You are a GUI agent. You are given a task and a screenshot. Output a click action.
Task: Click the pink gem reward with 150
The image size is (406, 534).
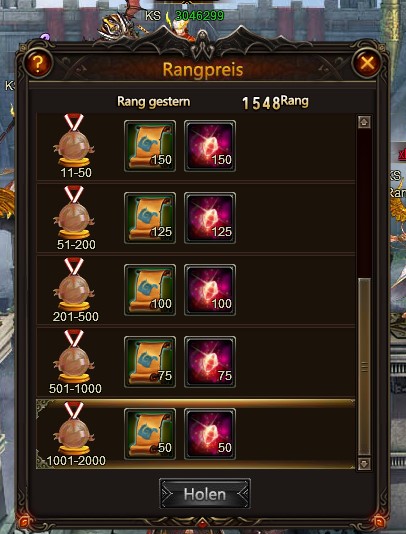pos(210,146)
